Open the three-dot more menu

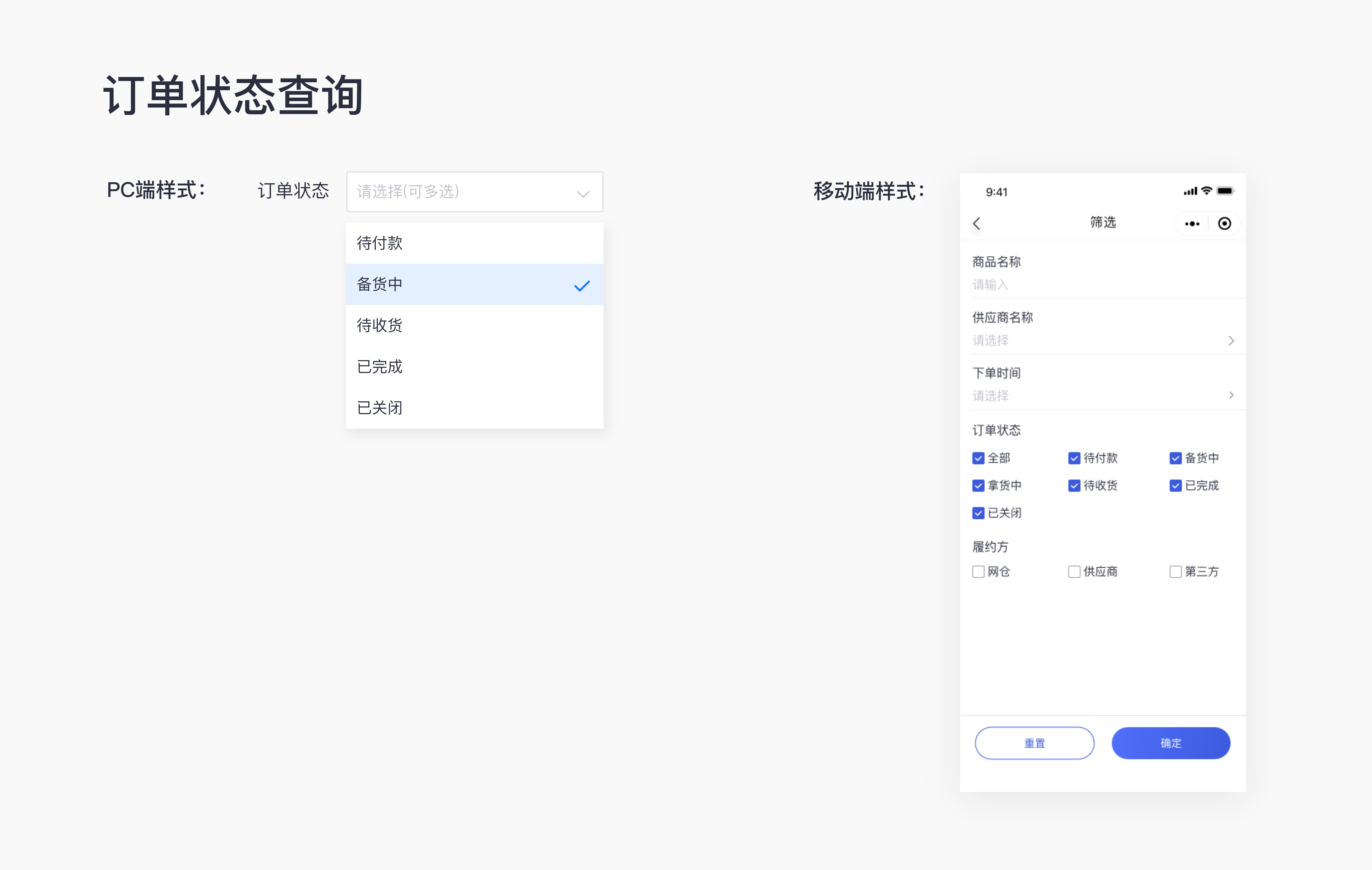[x=1192, y=224]
